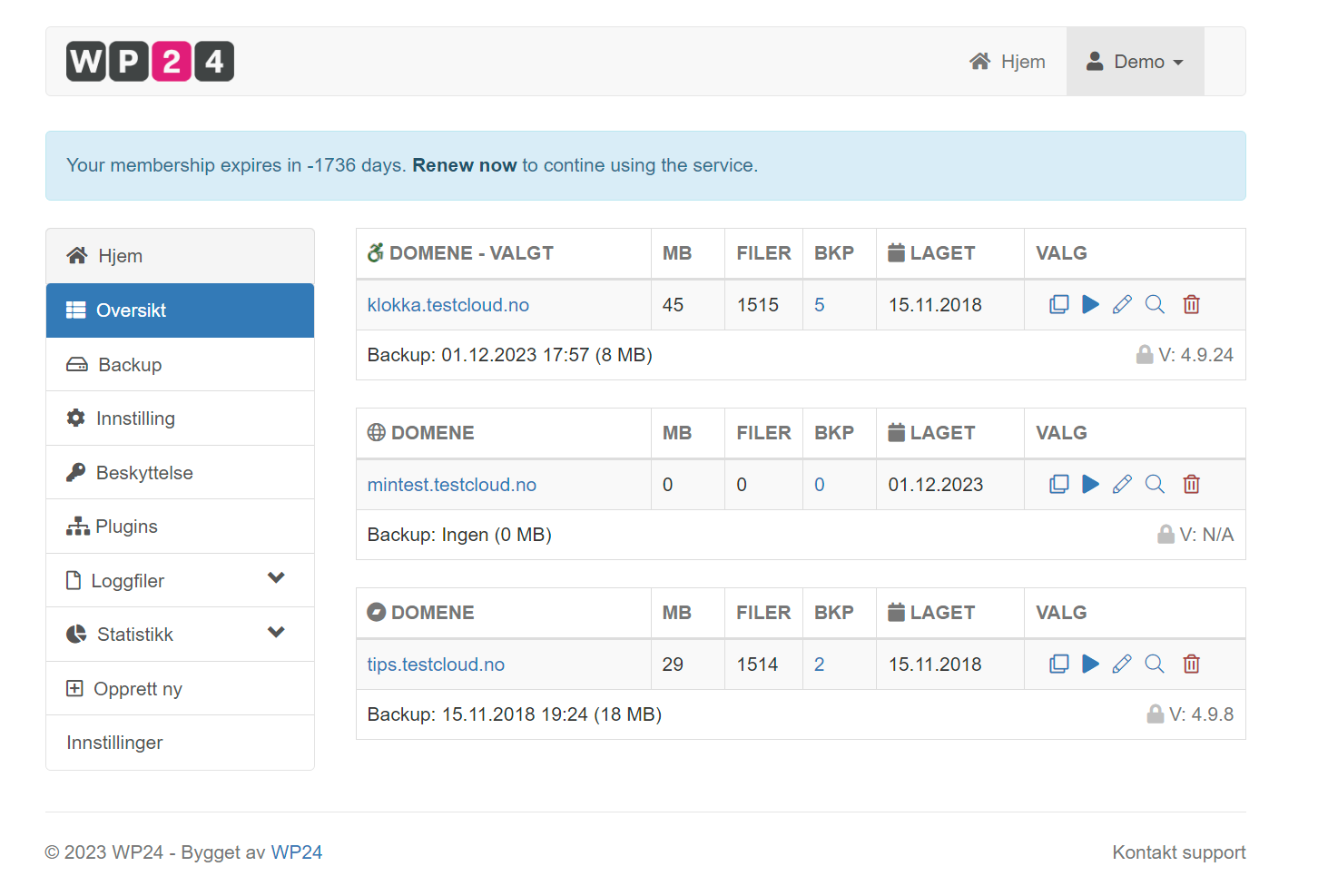The height and width of the screenshot is (896, 1318).
Task: Click the magnifier icon for klokka.testcloud.no
Action: point(1155,305)
